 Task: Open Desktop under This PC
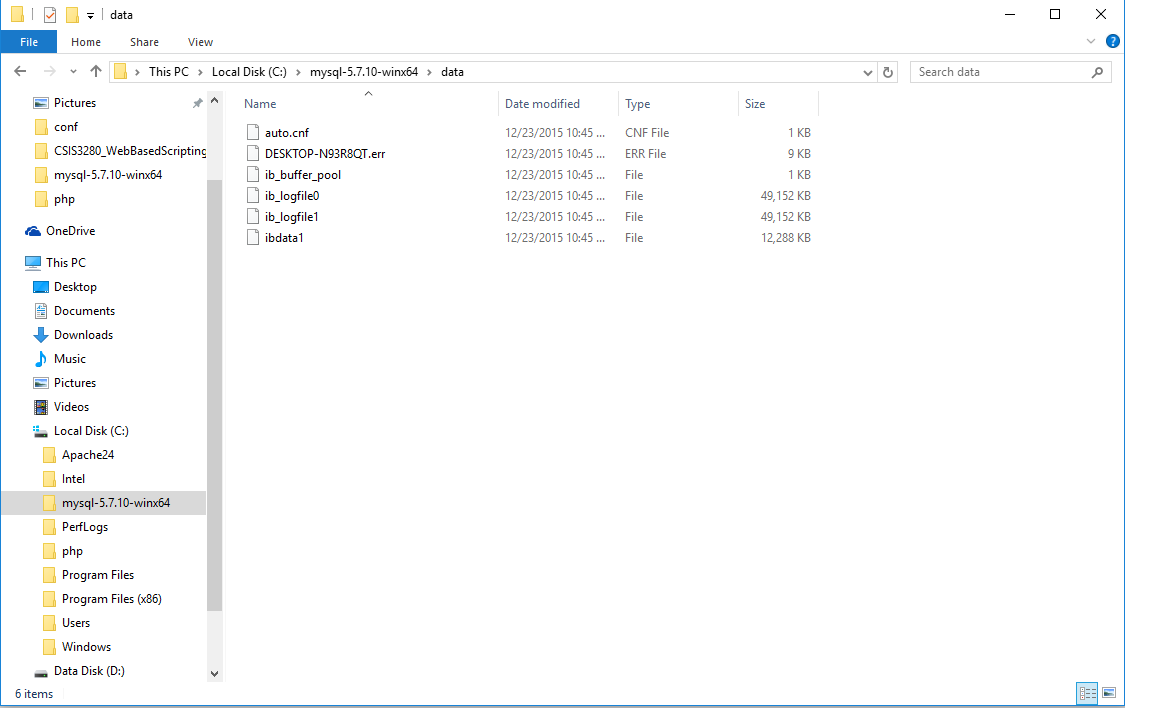tap(75, 287)
